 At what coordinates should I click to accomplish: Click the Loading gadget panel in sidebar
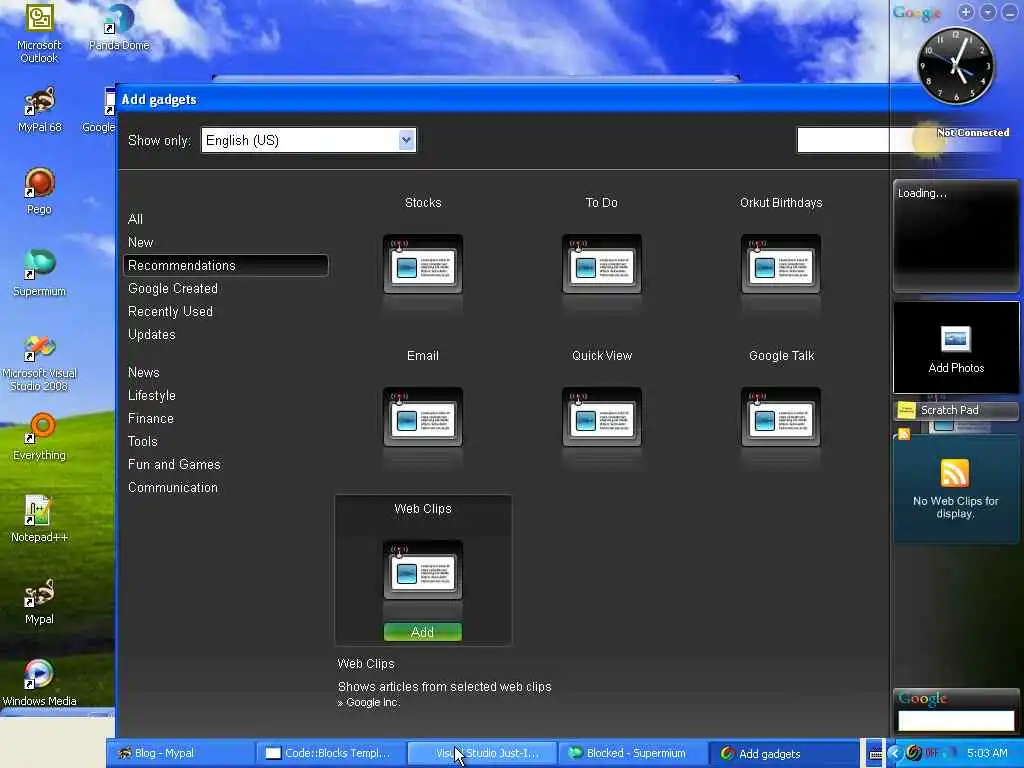coord(955,235)
